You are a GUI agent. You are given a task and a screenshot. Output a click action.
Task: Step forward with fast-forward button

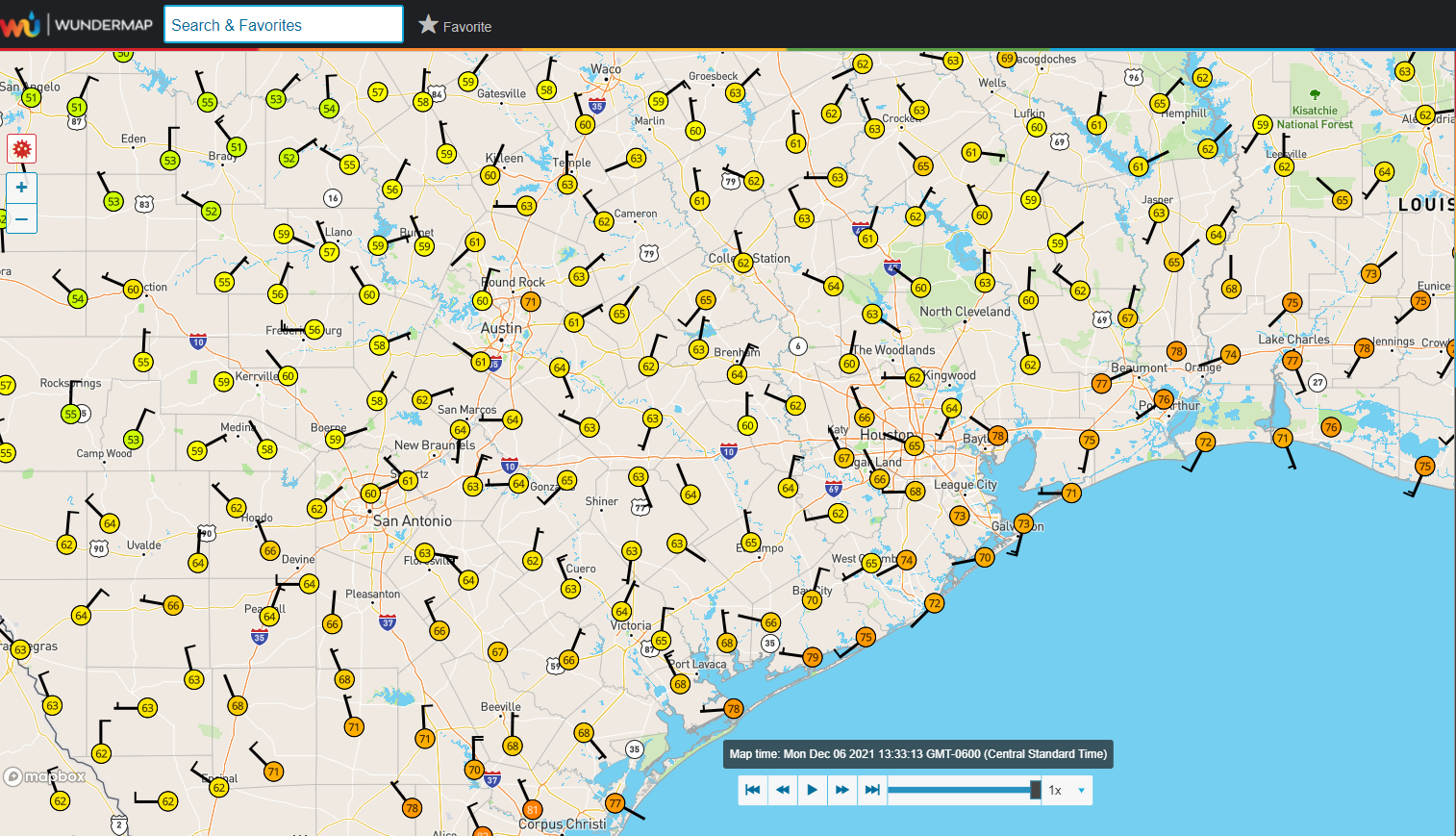click(x=841, y=790)
